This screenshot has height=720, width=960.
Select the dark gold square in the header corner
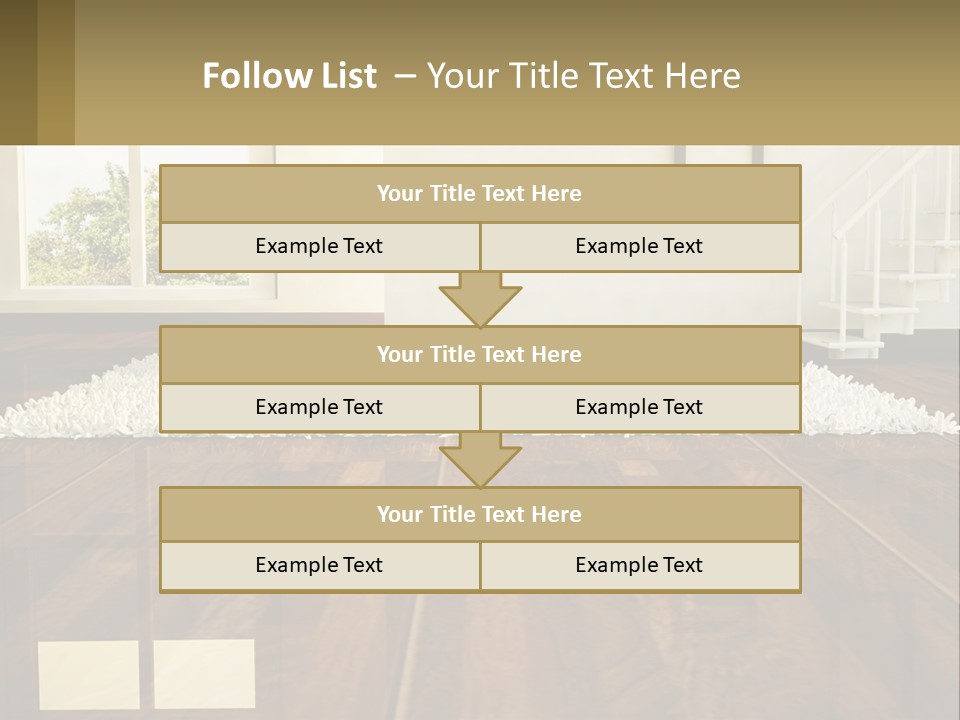click(18, 72)
